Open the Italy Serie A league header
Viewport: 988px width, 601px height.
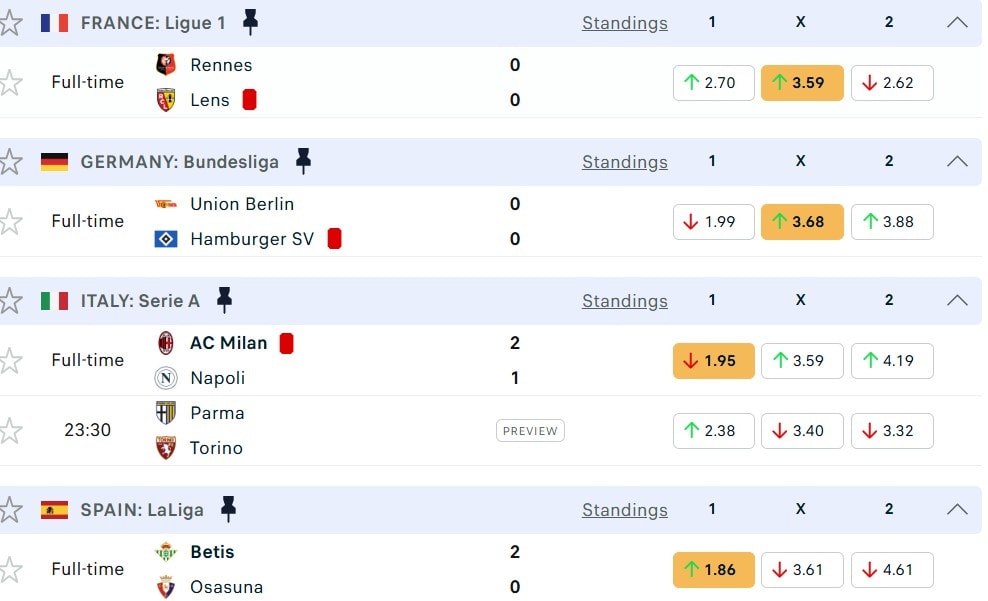tap(140, 300)
